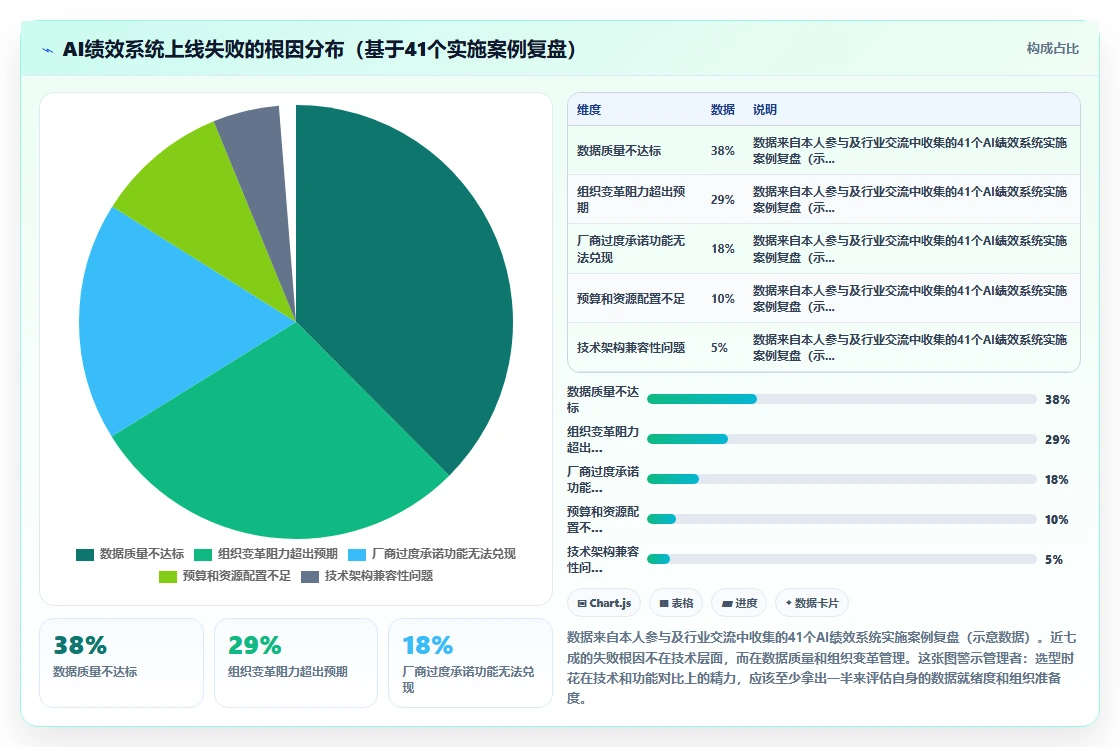Click the 38% value in the table

pyautogui.click(x=722, y=151)
